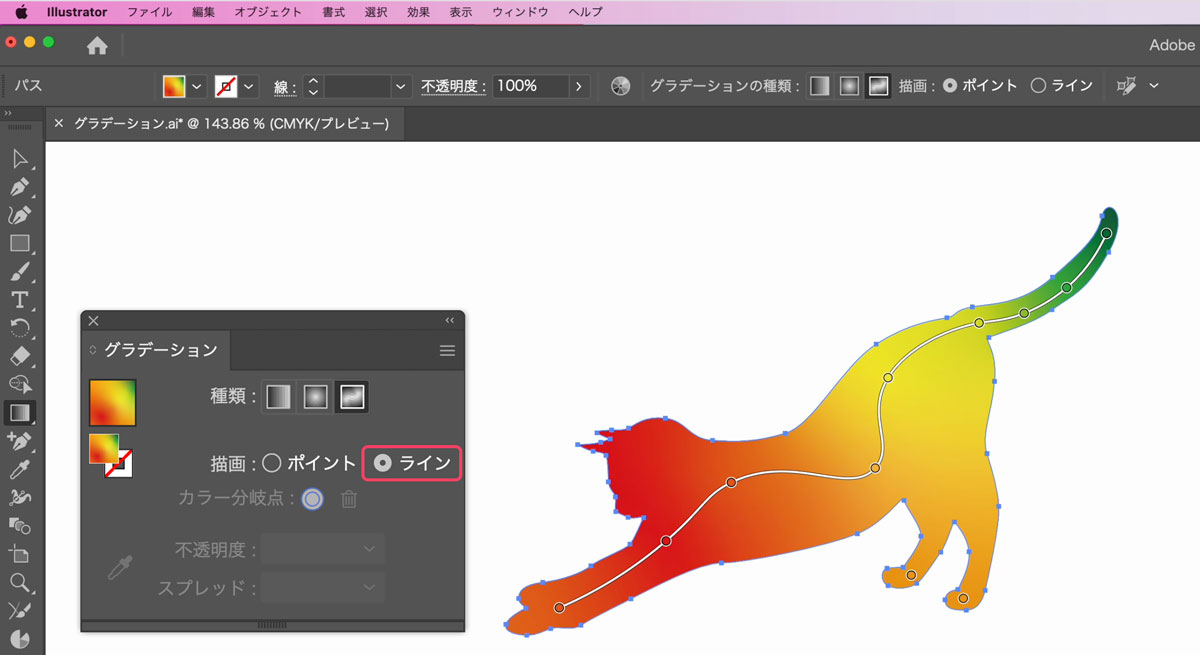This screenshot has height=655, width=1200.
Task: Enable the ライン drawing option
Action: [x=384, y=463]
